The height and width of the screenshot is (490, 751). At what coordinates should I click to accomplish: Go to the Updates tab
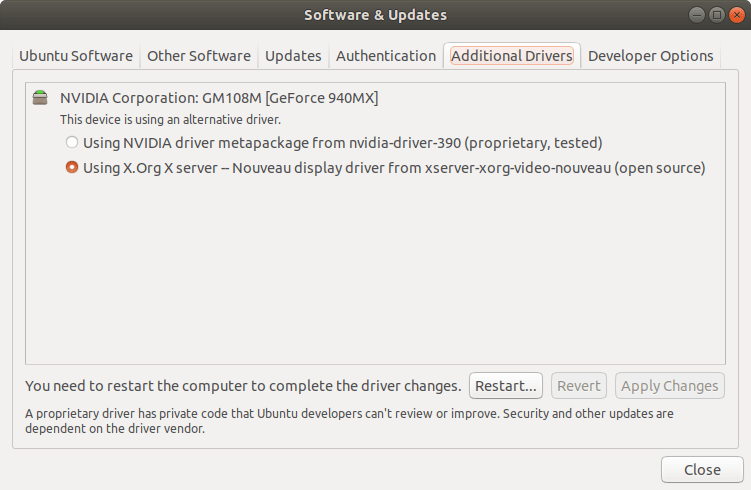click(293, 56)
